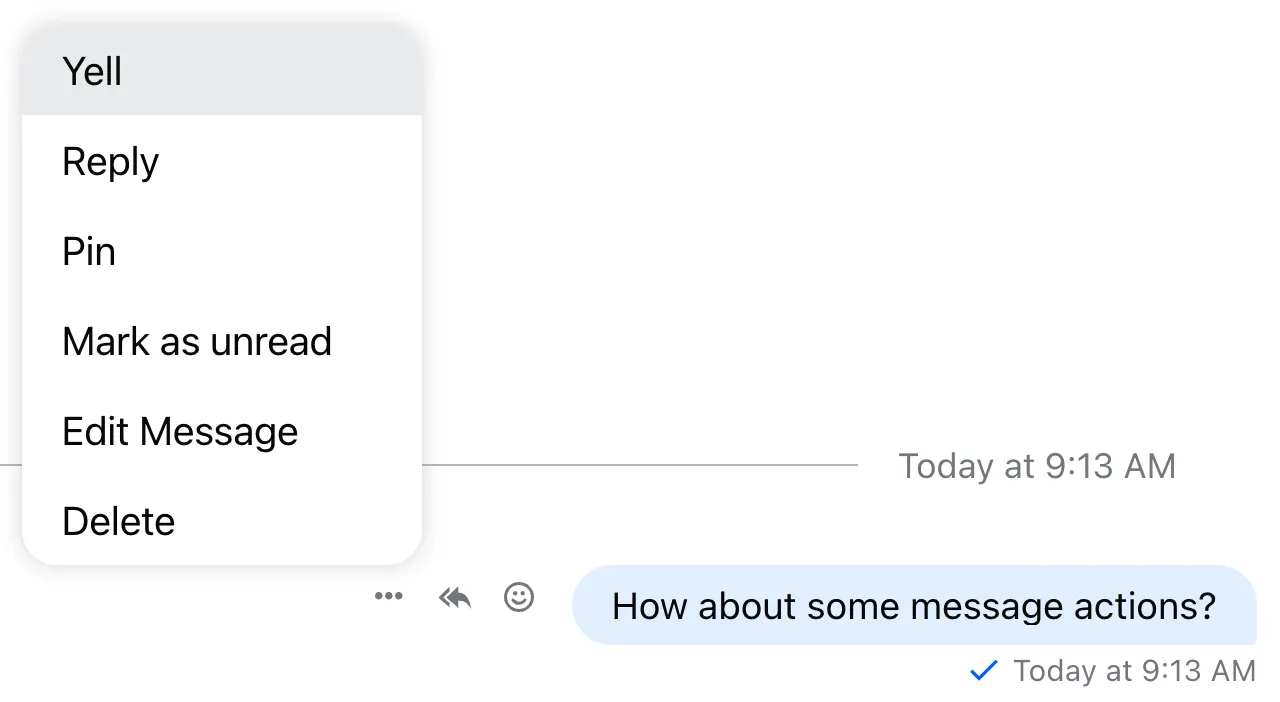
Task: Select the bubble reading 'How about some message actions?'
Action: tap(915, 605)
